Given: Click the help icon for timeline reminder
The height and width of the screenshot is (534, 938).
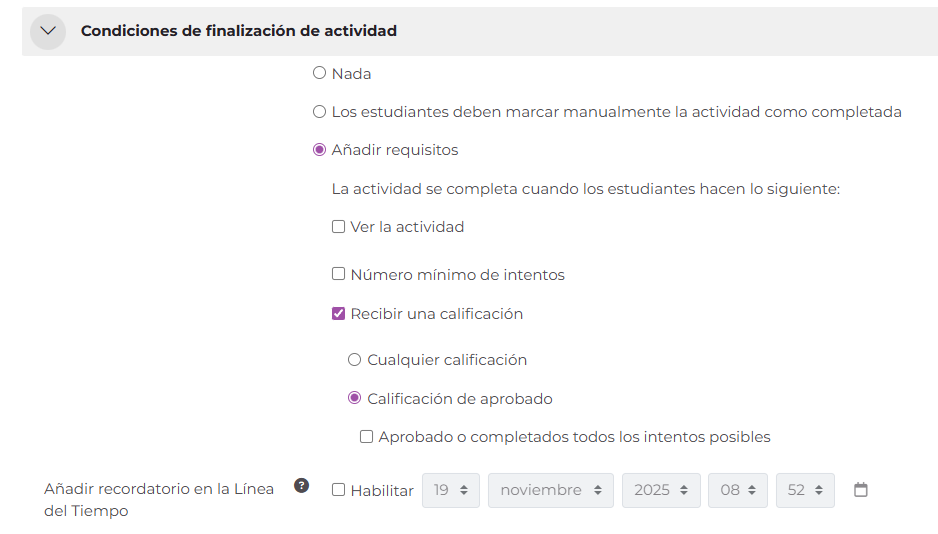Looking at the screenshot, I should click(x=301, y=486).
